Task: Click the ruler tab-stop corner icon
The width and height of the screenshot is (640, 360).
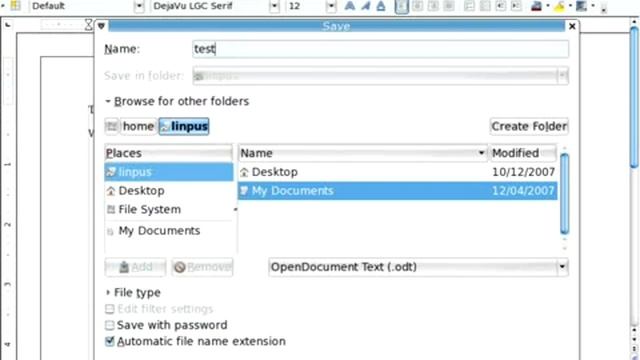Action: [x=8, y=26]
